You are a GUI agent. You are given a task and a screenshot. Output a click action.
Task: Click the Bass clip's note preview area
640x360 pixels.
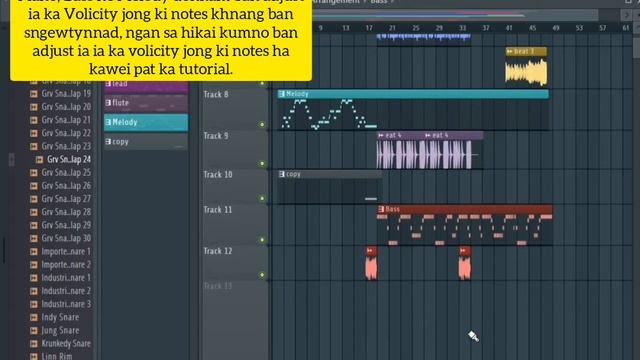464,229
